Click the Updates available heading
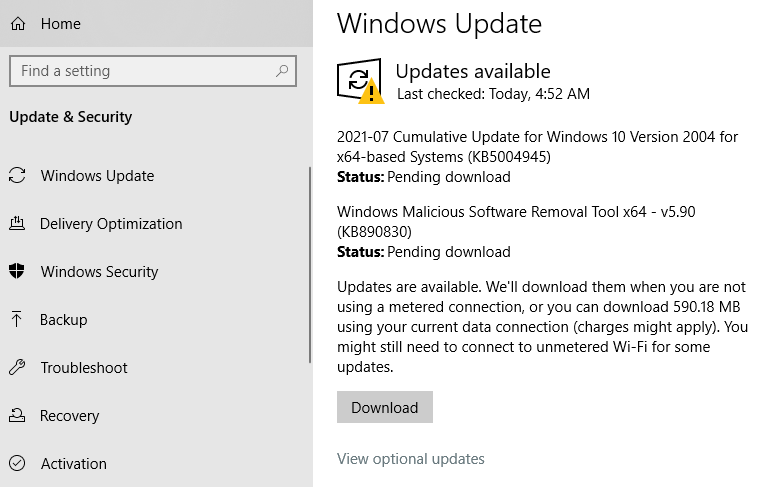760x487 pixels. pyautogui.click(x=473, y=71)
